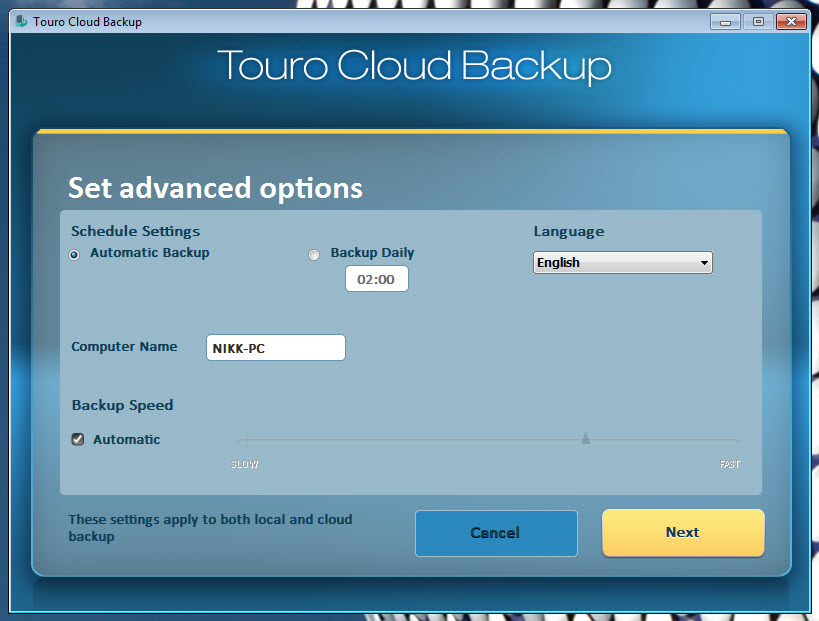
Task: Select the Backup Daily radio button
Action: 314,255
